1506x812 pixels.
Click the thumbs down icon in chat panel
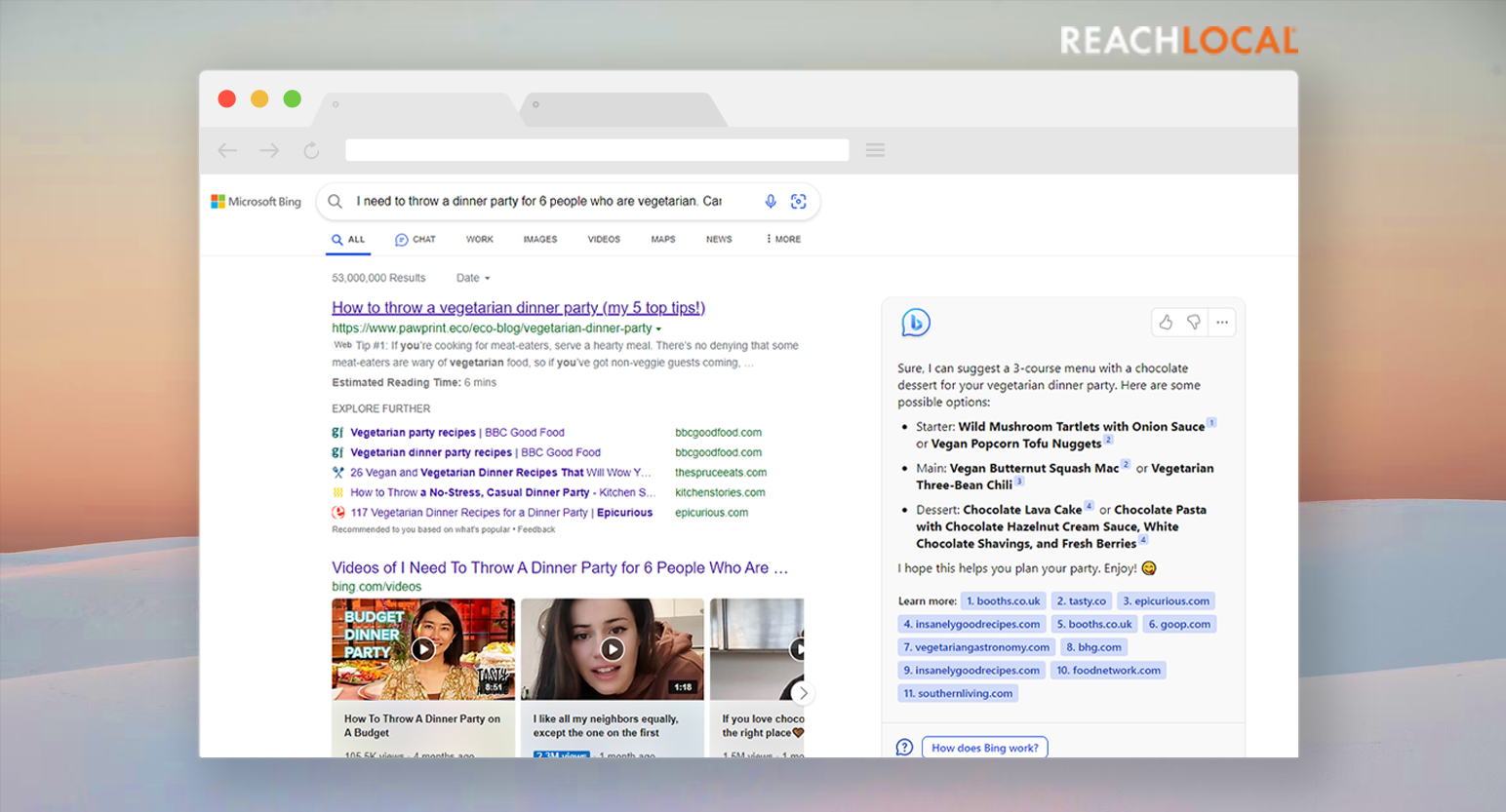pyautogui.click(x=1193, y=322)
